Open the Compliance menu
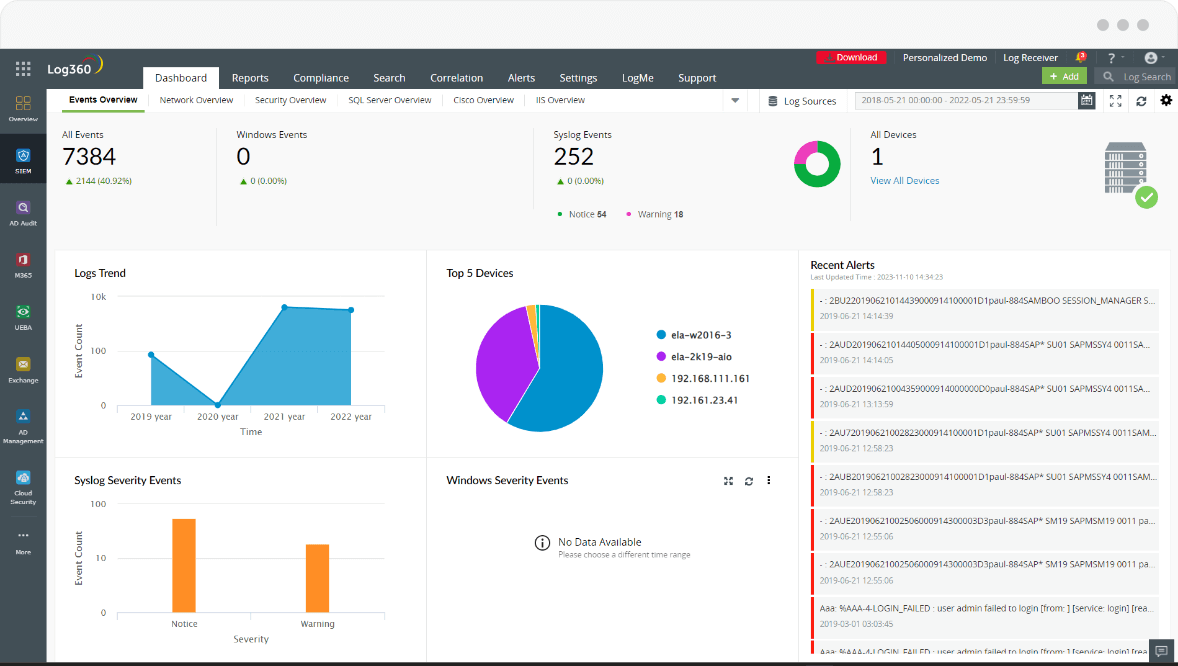This screenshot has height=666, width=1178. coord(321,77)
